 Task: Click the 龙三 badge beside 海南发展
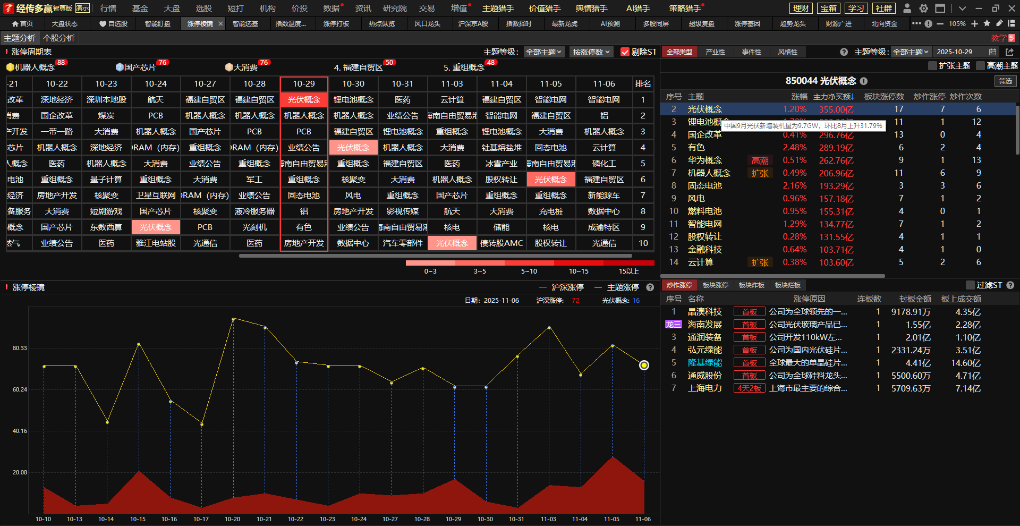[672, 325]
